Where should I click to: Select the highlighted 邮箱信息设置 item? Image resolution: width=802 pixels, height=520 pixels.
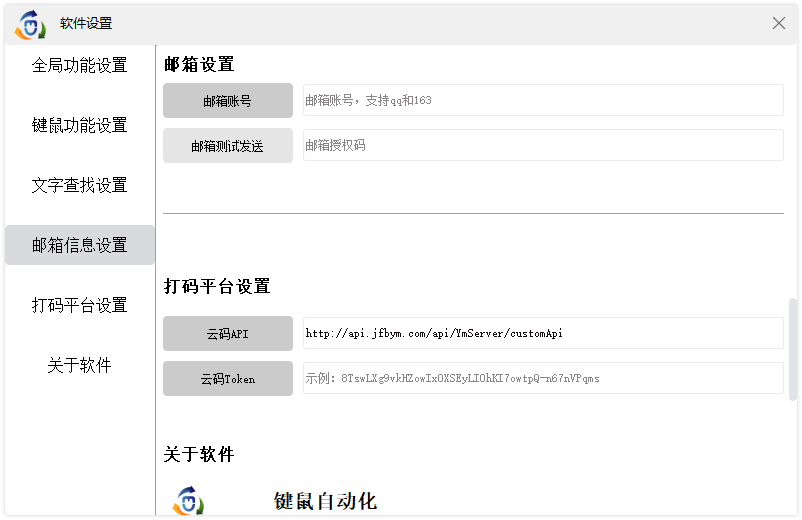79,245
